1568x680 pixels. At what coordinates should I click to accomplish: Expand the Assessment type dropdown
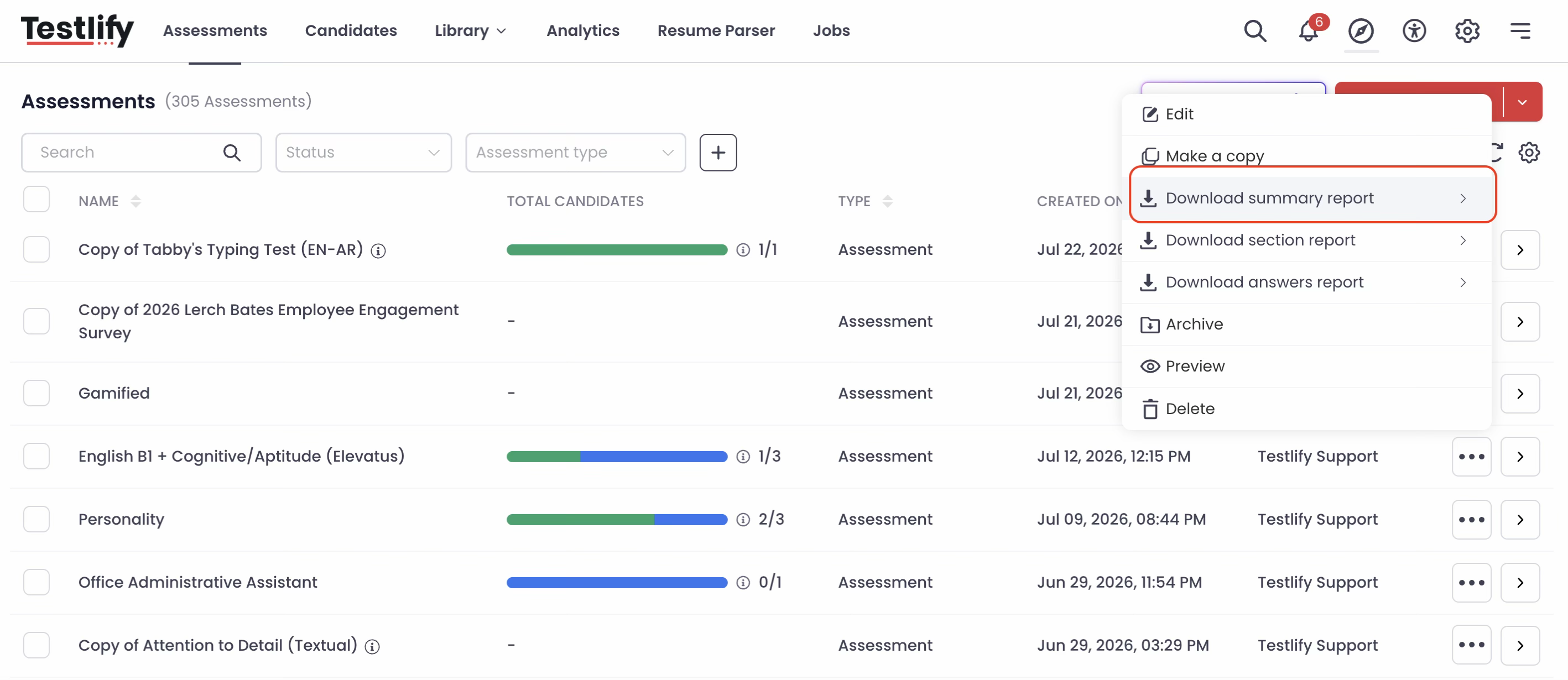click(575, 152)
